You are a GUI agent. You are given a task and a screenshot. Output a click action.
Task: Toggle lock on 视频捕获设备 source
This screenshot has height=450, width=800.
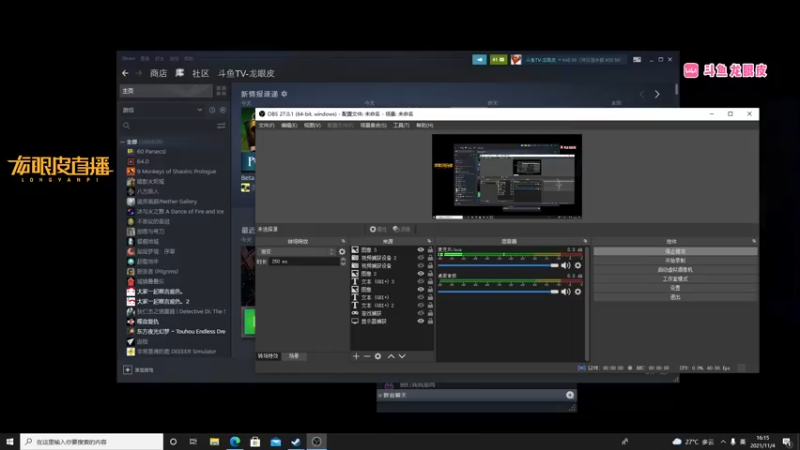[430, 266]
